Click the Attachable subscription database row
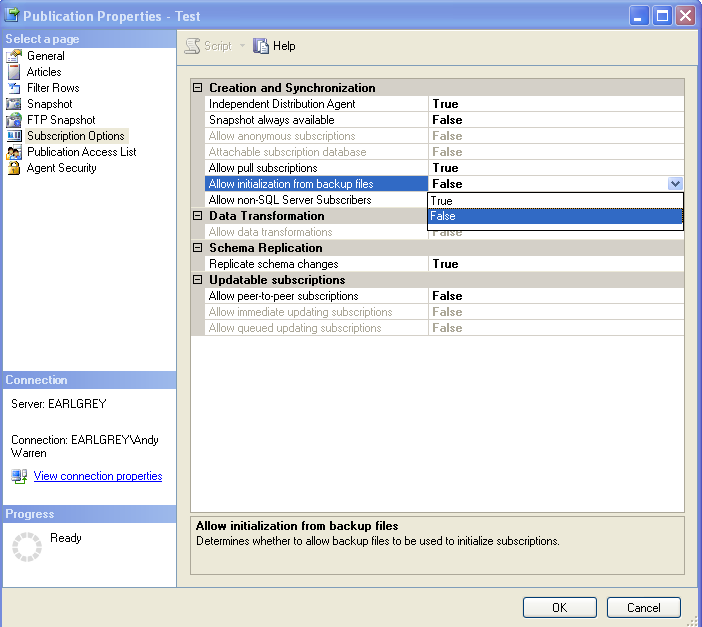The width and height of the screenshot is (702, 627). (444, 152)
